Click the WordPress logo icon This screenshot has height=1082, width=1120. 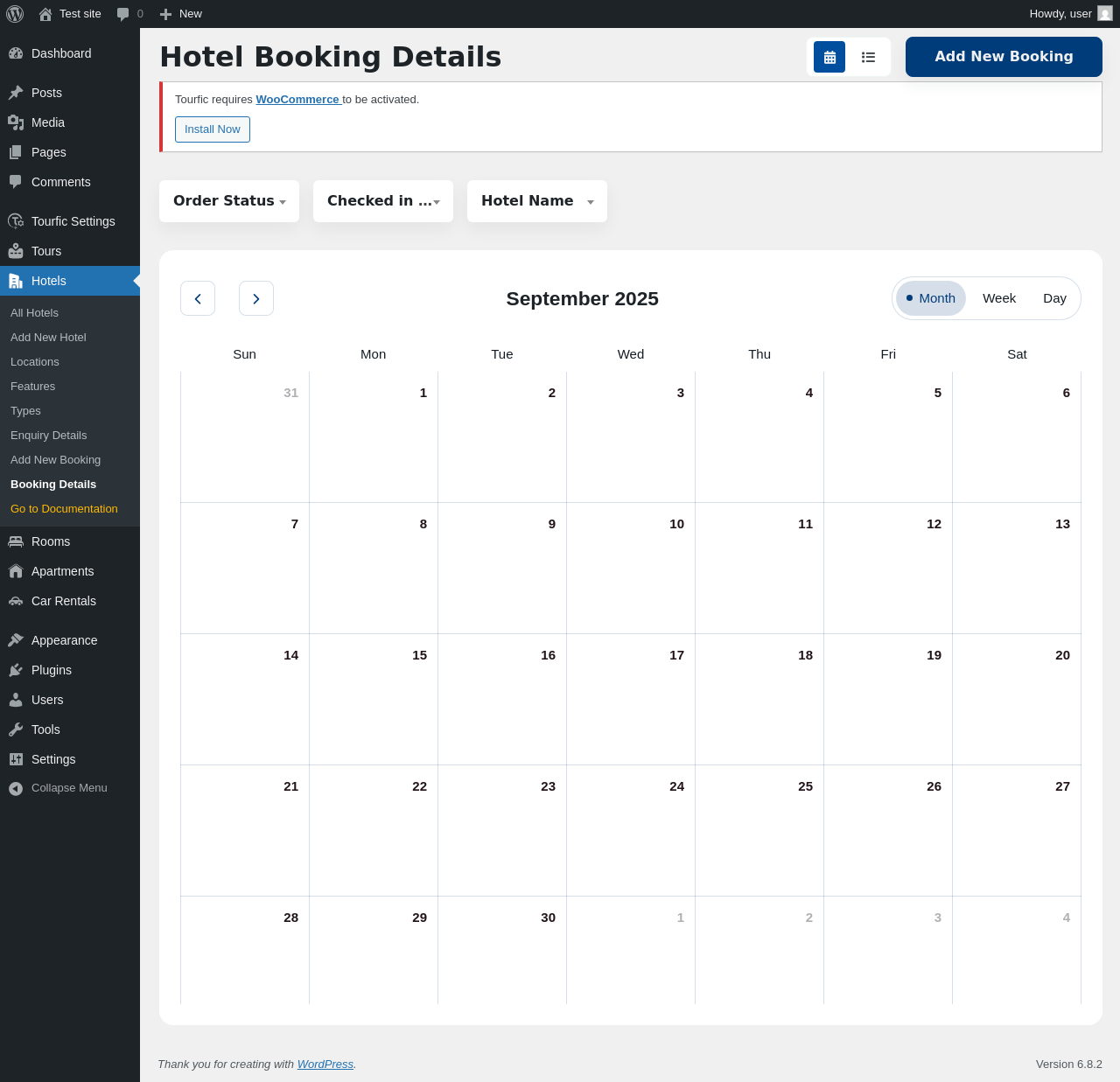pyautogui.click(x=15, y=14)
